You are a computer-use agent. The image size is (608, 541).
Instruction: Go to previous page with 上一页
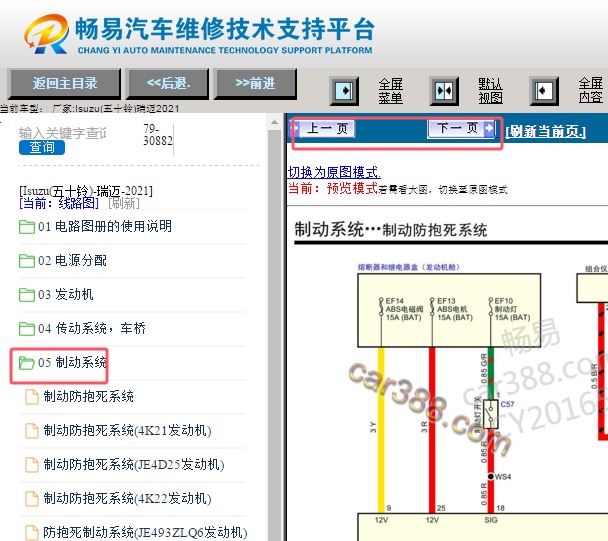pyautogui.click(x=326, y=128)
